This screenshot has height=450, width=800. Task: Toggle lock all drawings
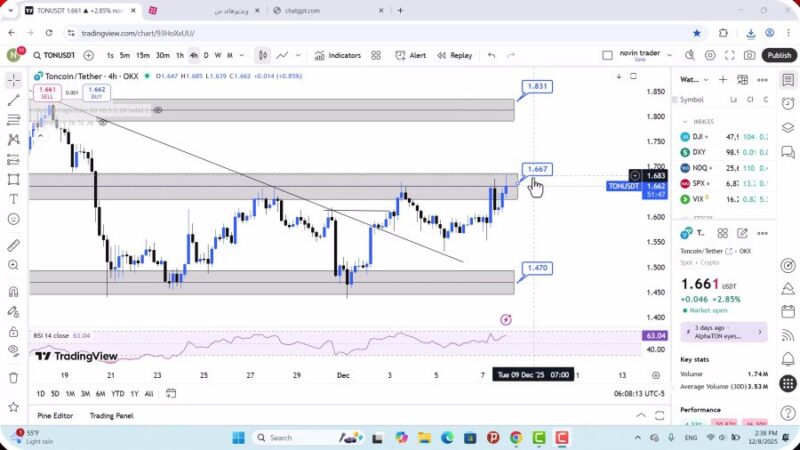pos(13,331)
